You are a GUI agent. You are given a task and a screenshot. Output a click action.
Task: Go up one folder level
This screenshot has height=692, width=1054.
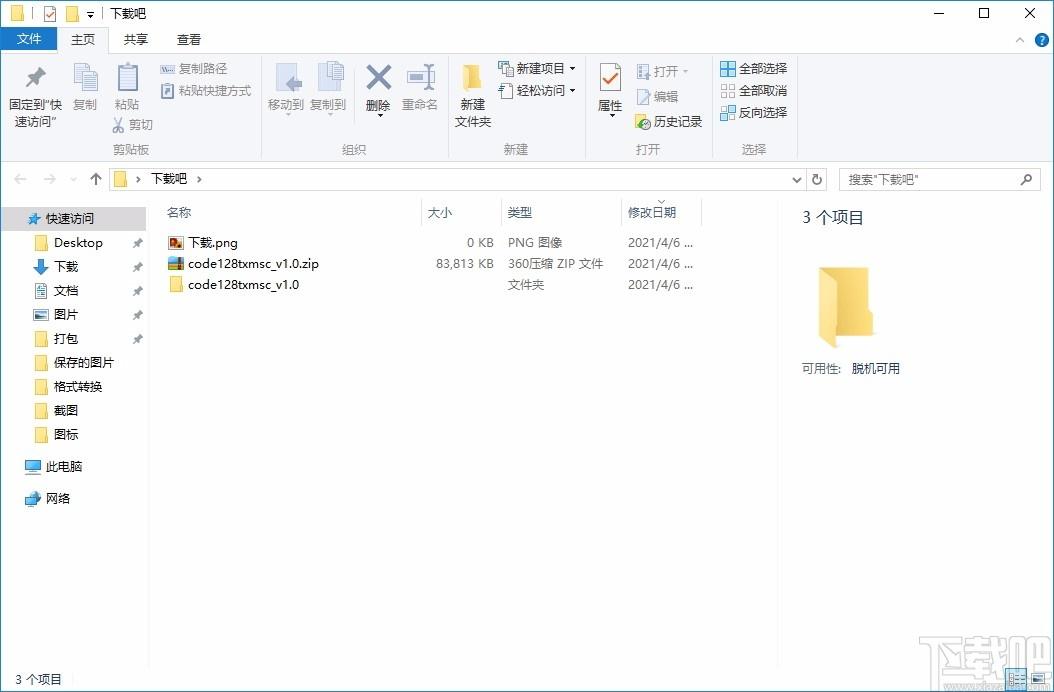[x=95, y=179]
